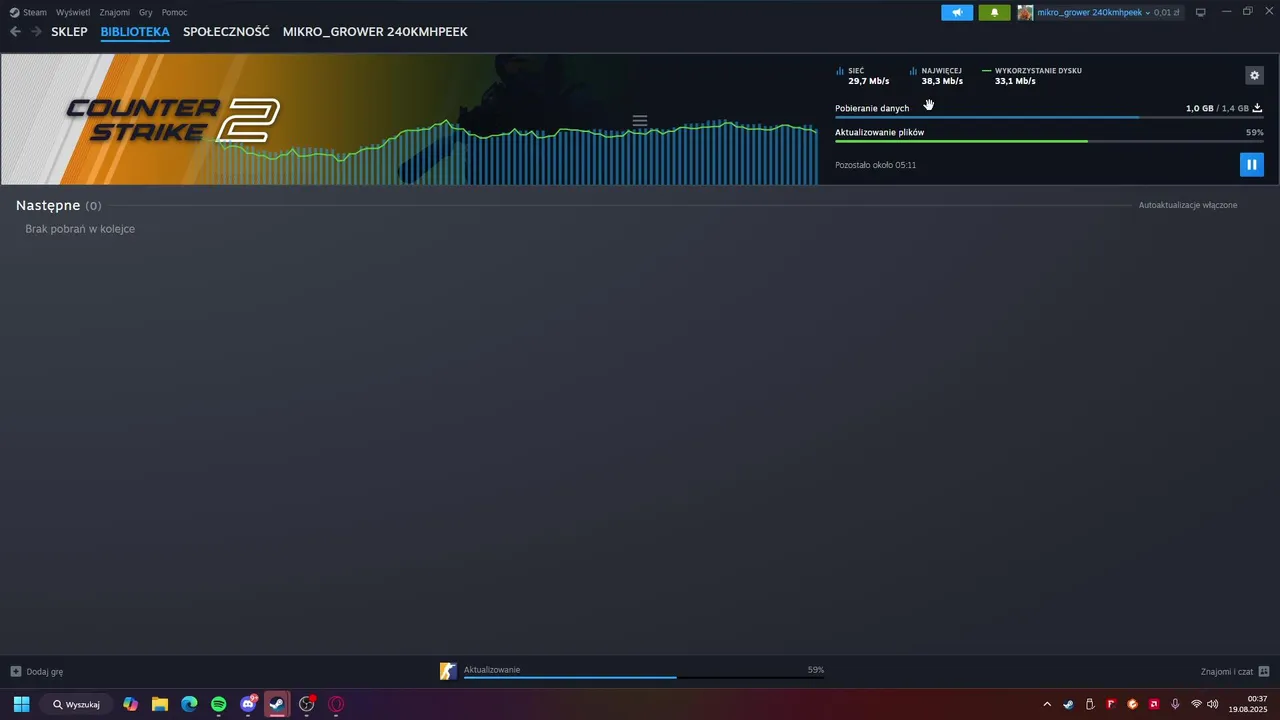The width and height of the screenshot is (1280, 720).
Task: Expand hidden system tray icons chevron
Action: tap(1047, 704)
